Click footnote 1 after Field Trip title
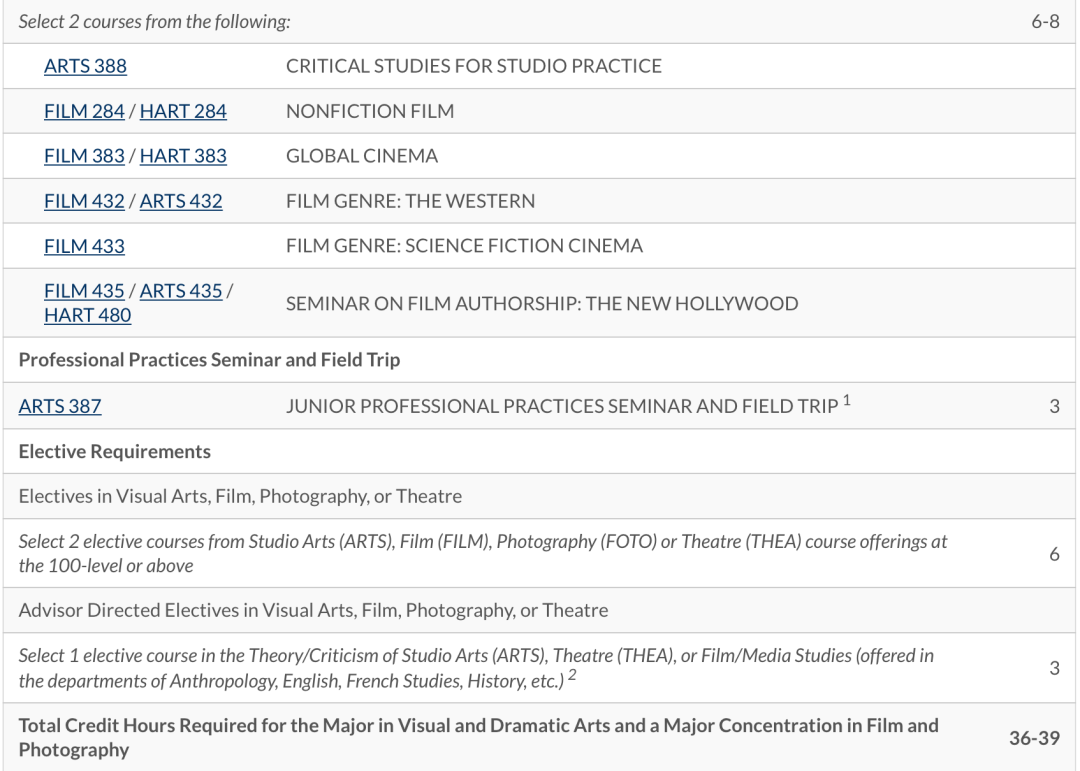 [x=846, y=402]
